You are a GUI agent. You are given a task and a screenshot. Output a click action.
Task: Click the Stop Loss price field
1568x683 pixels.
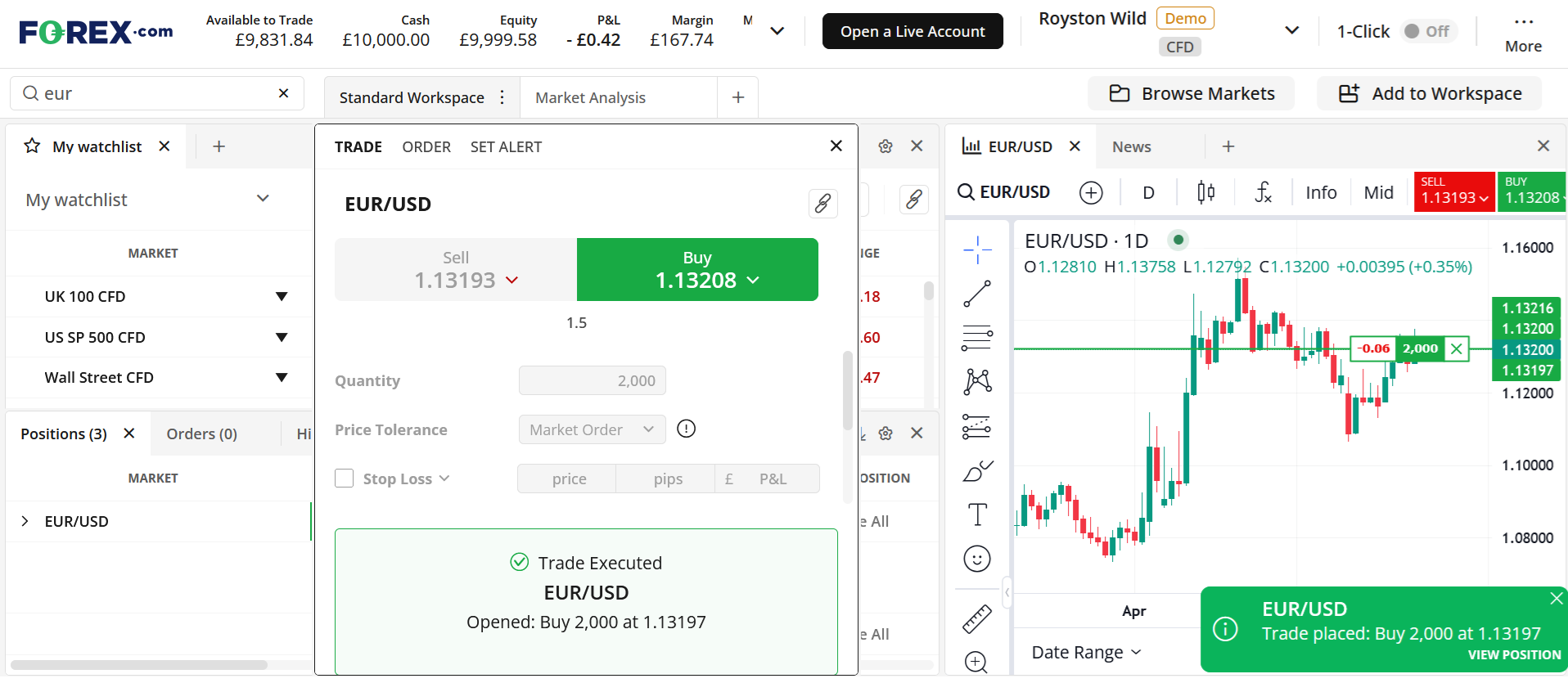[x=569, y=479]
